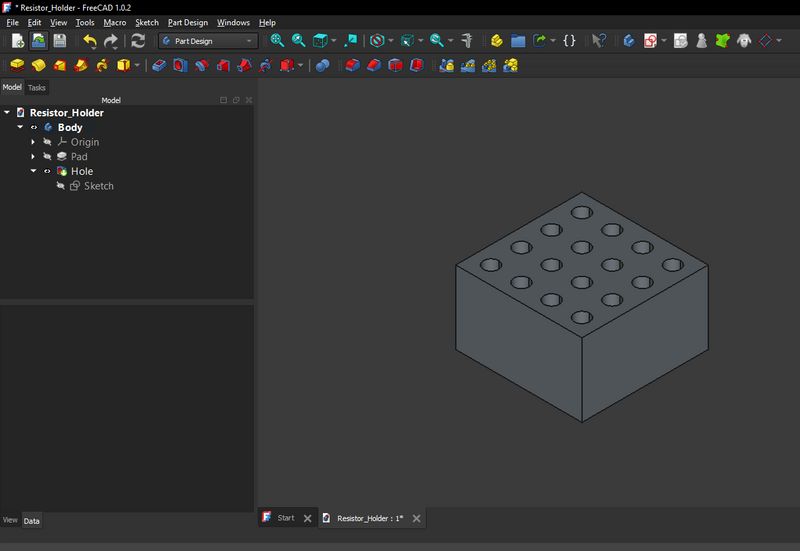Switch to the Start tab
The width and height of the screenshot is (800, 551).
pyautogui.click(x=285, y=518)
